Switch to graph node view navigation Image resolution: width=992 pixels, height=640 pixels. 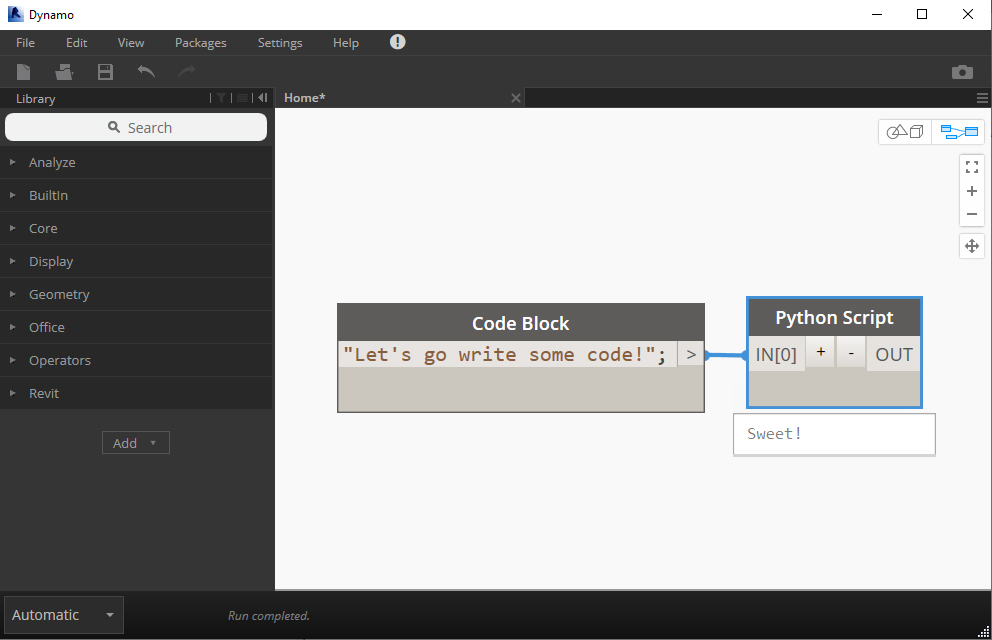tap(958, 132)
